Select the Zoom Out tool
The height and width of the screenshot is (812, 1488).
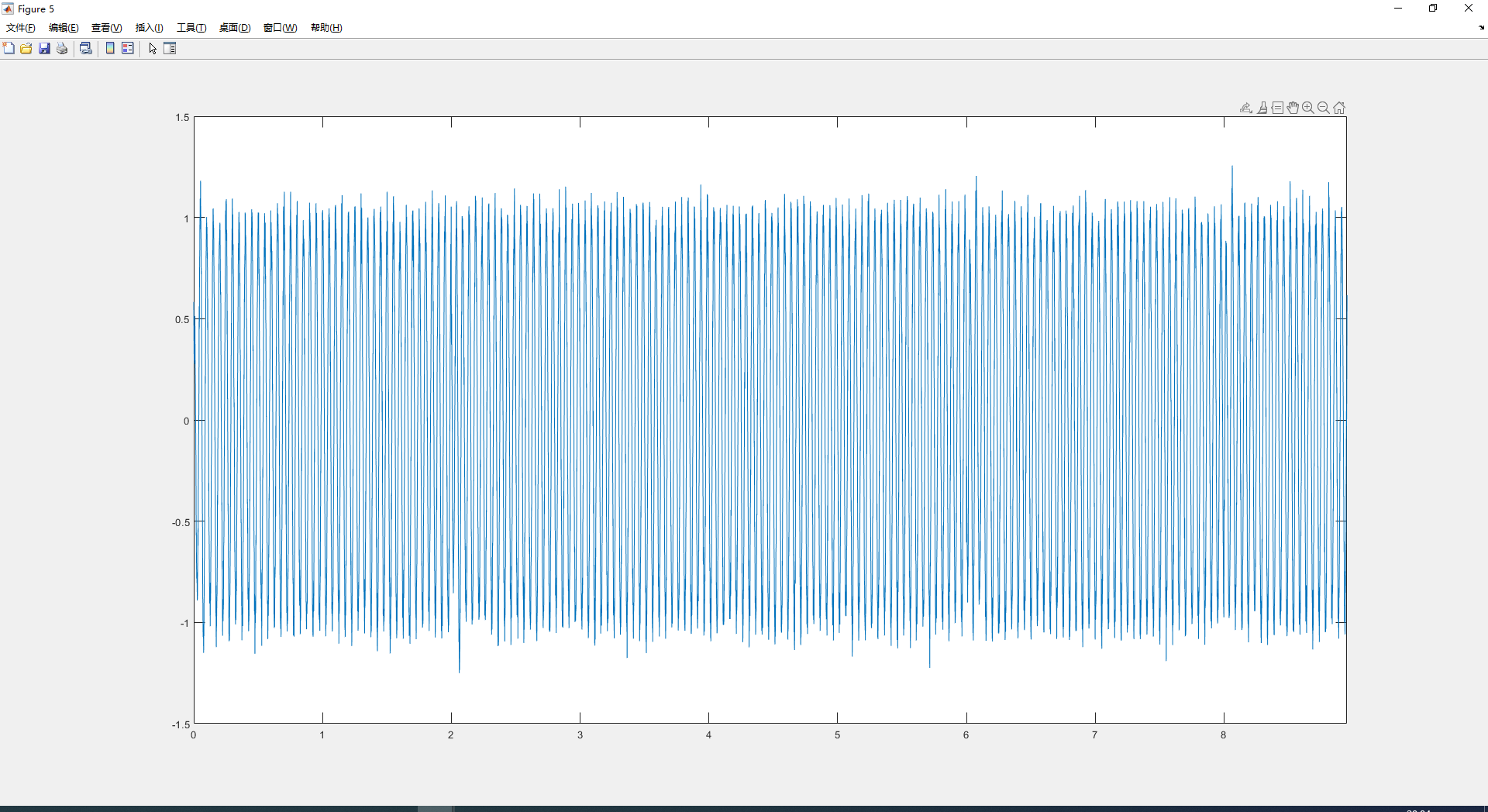coord(1324,108)
